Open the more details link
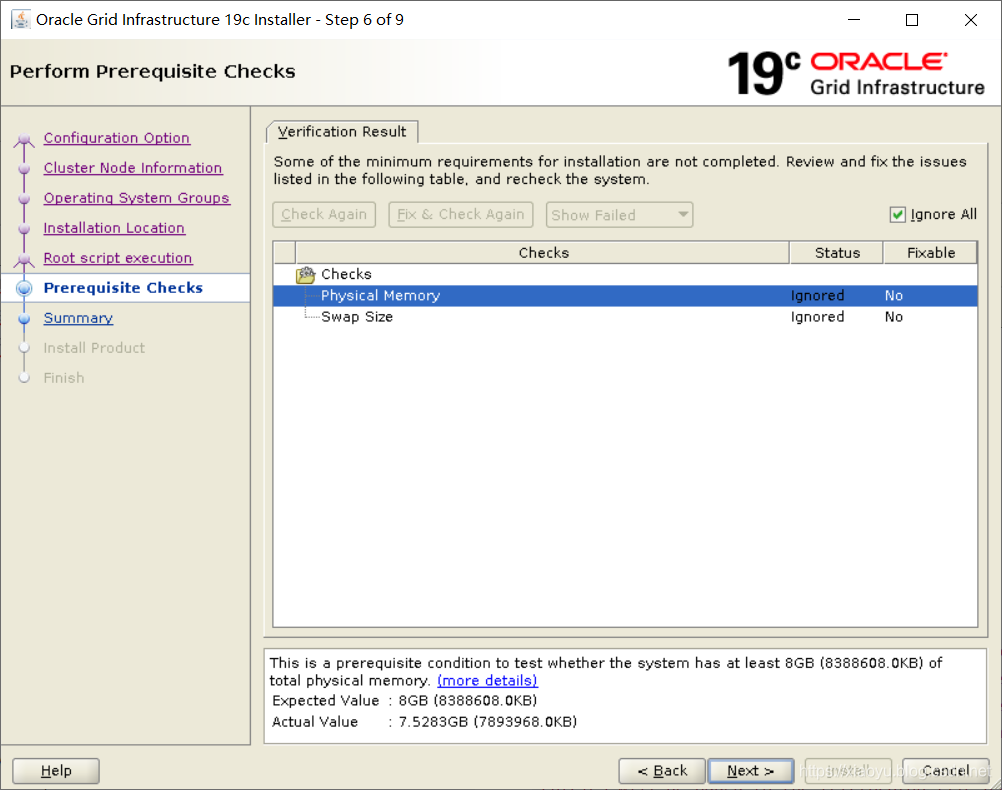The height and width of the screenshot is (790, 1002). point(487,681)
